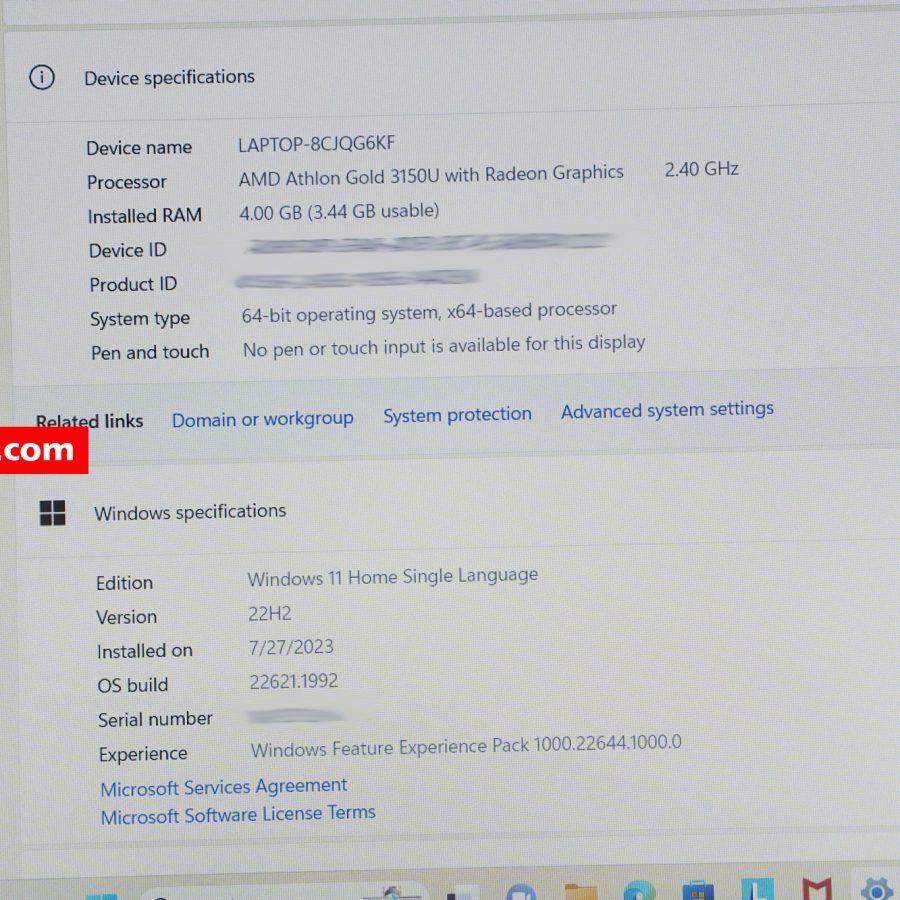
Task: Click the Installed on label
Action: pos(145,651)
